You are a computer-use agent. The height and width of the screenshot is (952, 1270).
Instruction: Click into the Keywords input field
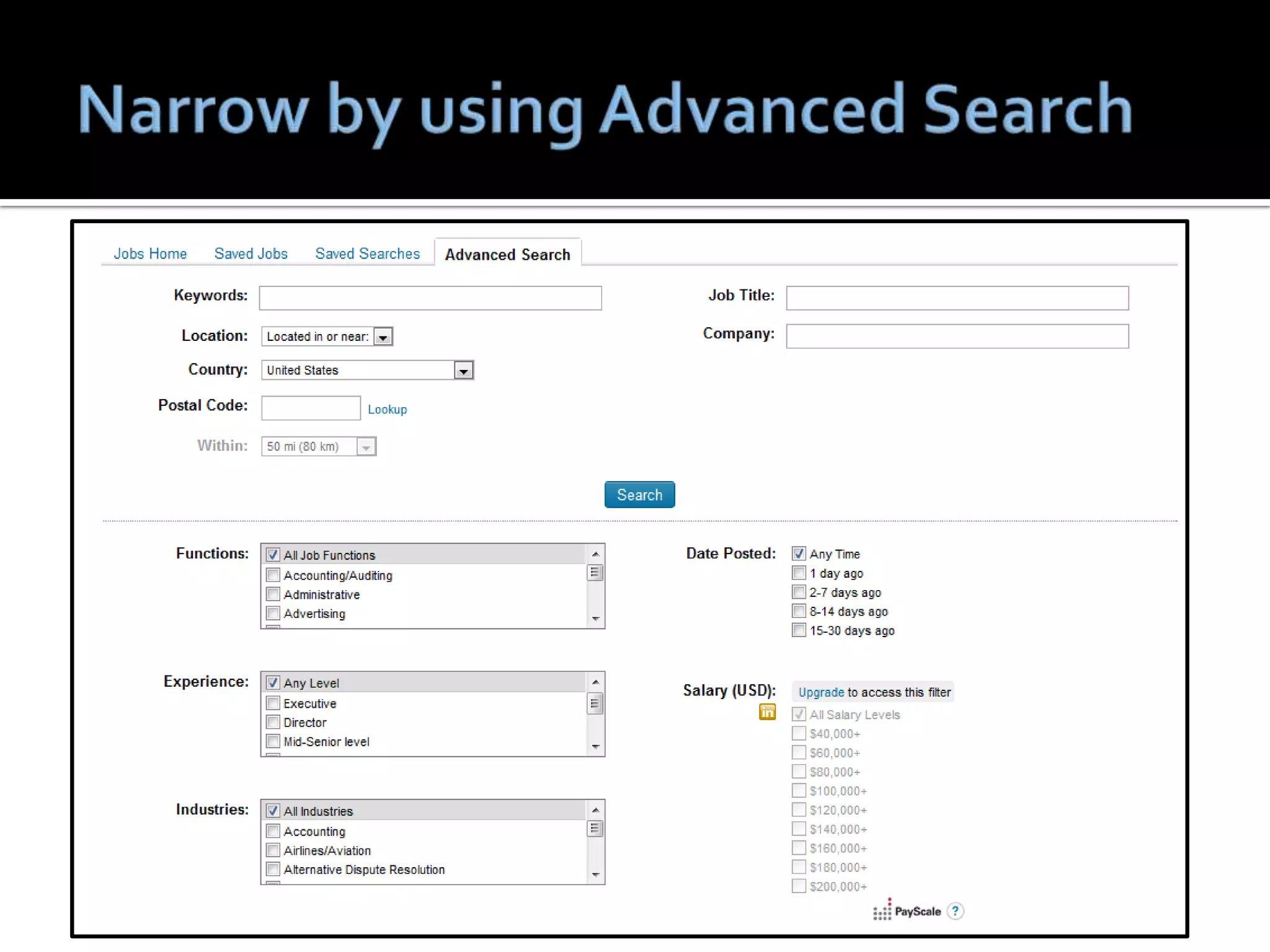(x=430, y=298)
